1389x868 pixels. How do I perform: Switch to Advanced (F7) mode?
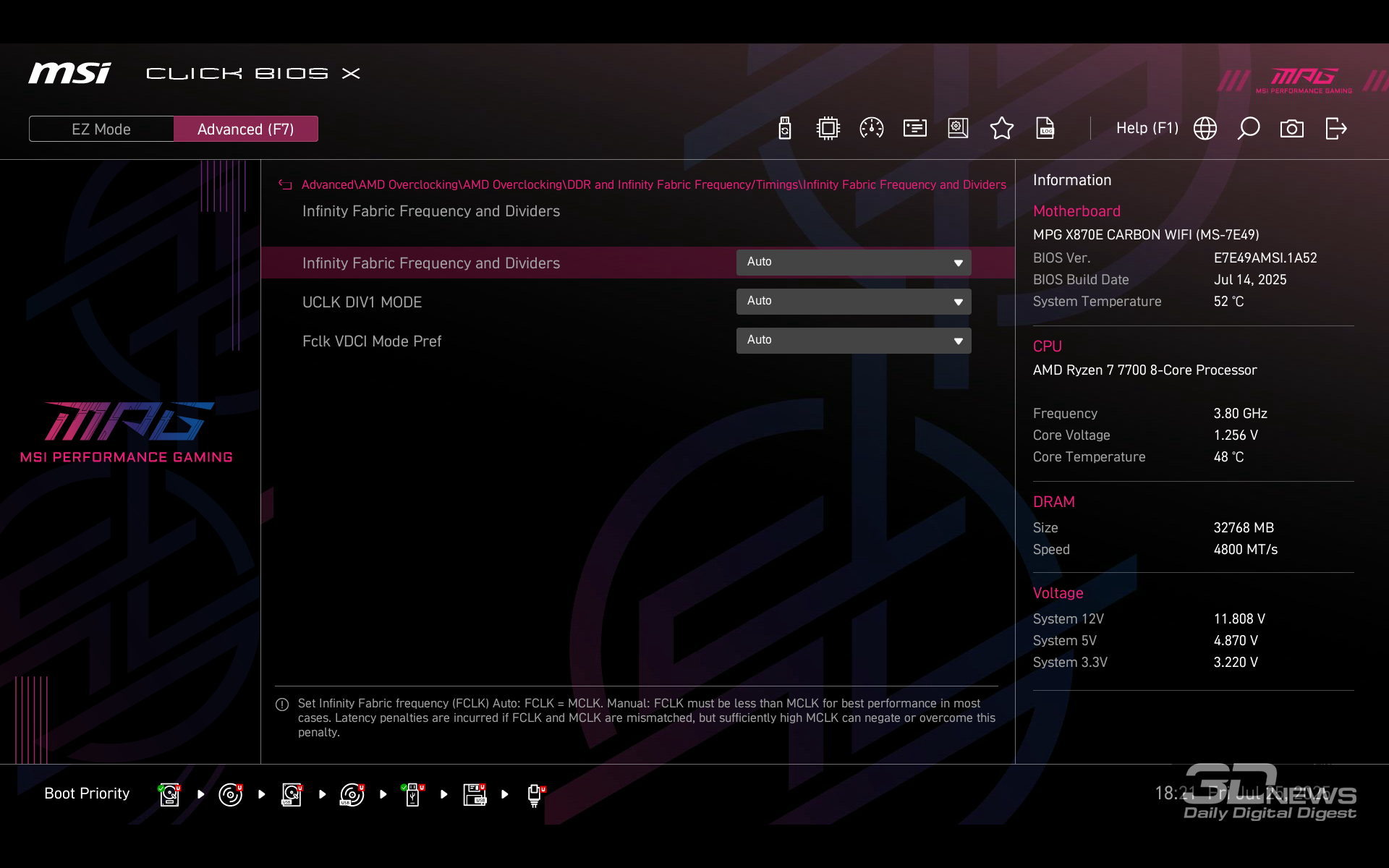[246, 129]
